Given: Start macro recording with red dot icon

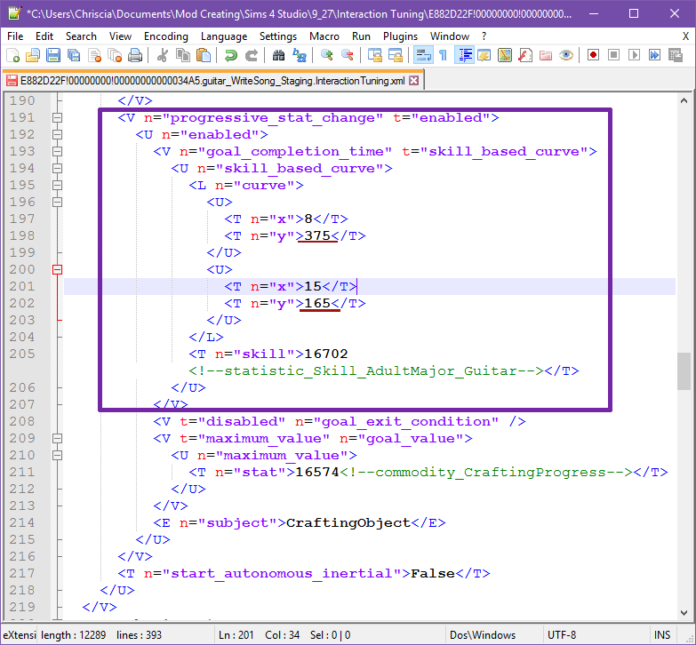Looking at the screenshot, I should [x=593, y=56].
